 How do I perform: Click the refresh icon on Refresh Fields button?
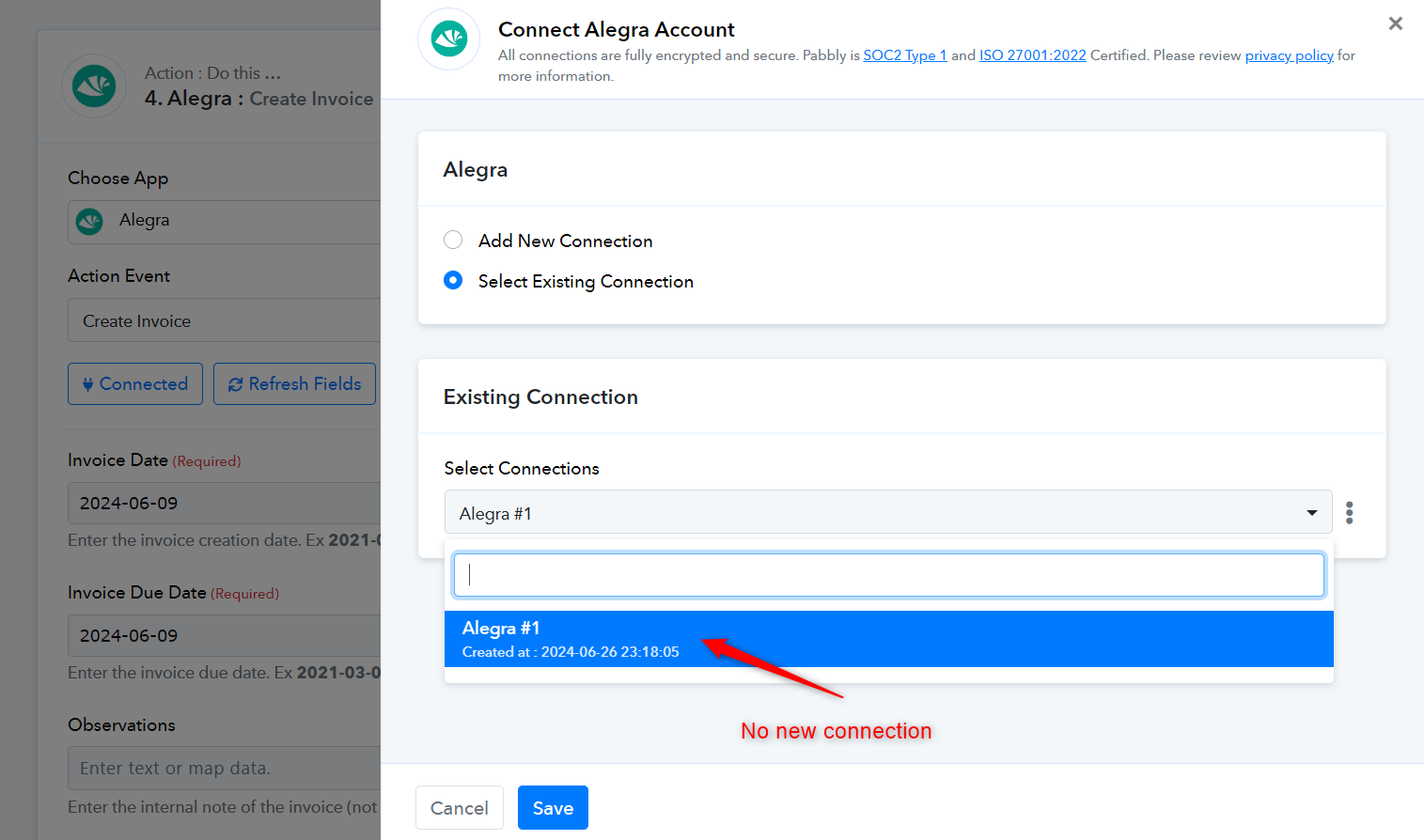click(x=235, y=384)
